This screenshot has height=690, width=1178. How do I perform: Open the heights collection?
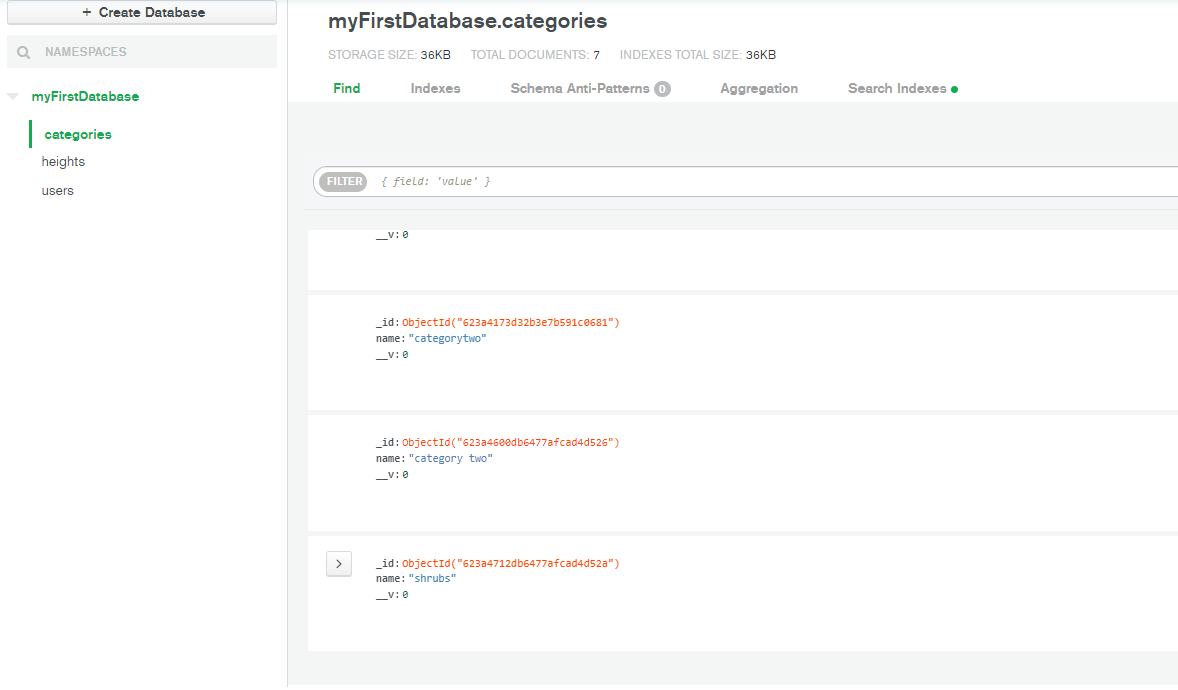point(63,162)
